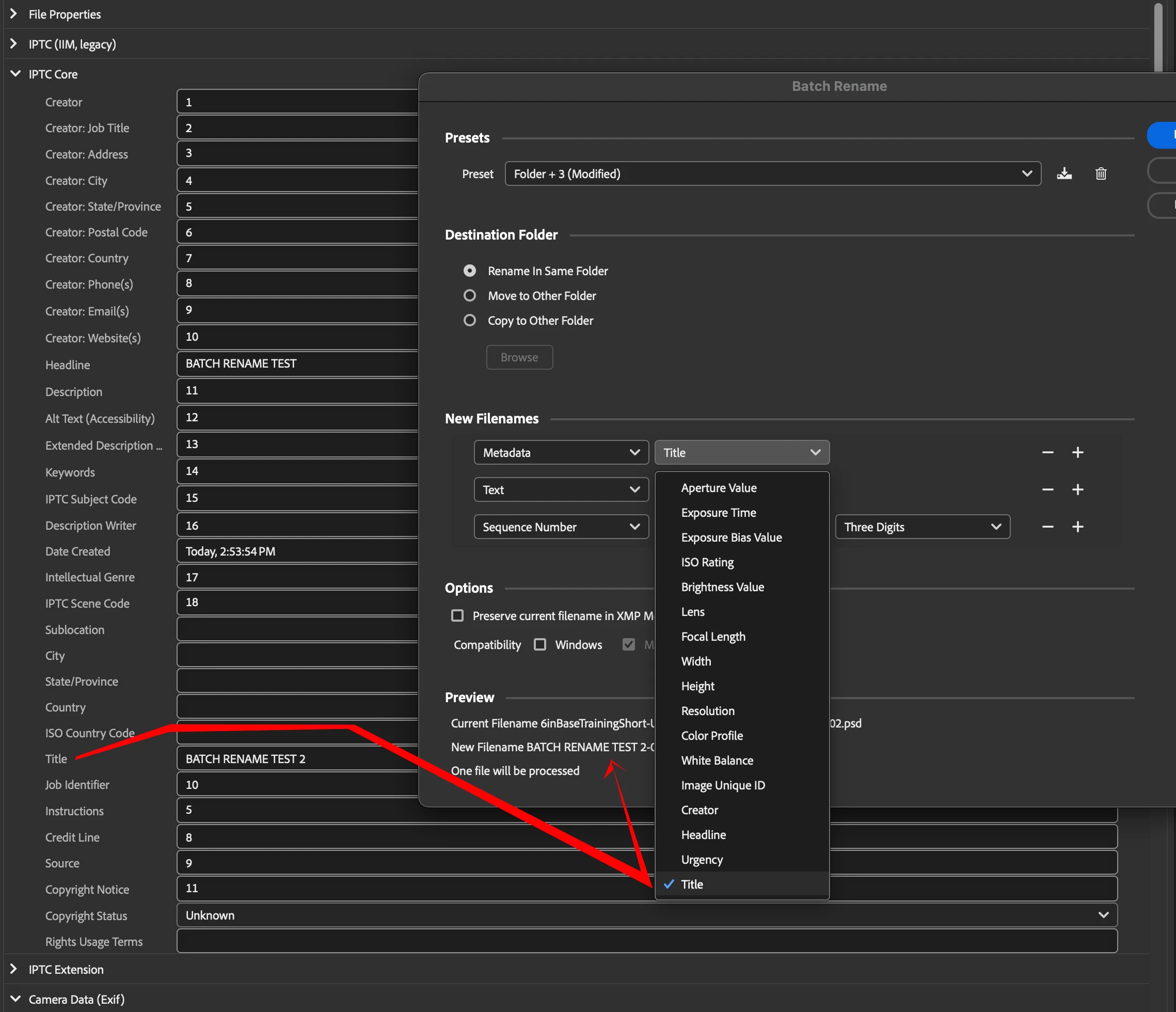Click the Browse button

pos(519,357)
